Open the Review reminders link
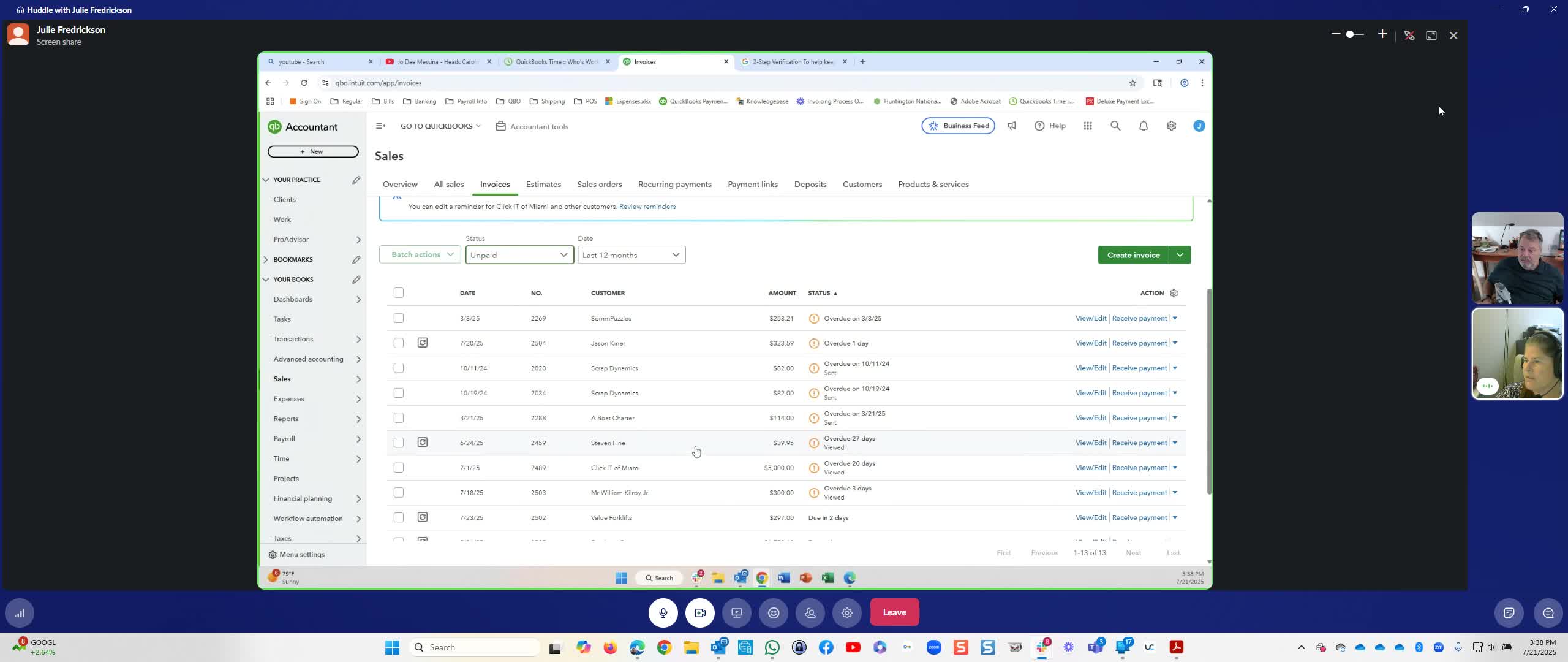Viewport: 1568px width, 662px height. coord(647,207)
